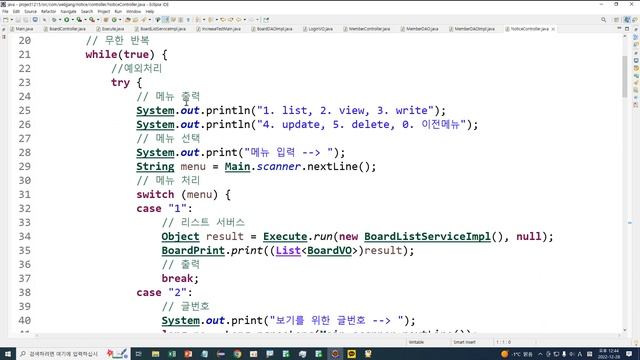Maximize the editor area
The height and width of the screenshot is (360, 640).
coord(627,29)
